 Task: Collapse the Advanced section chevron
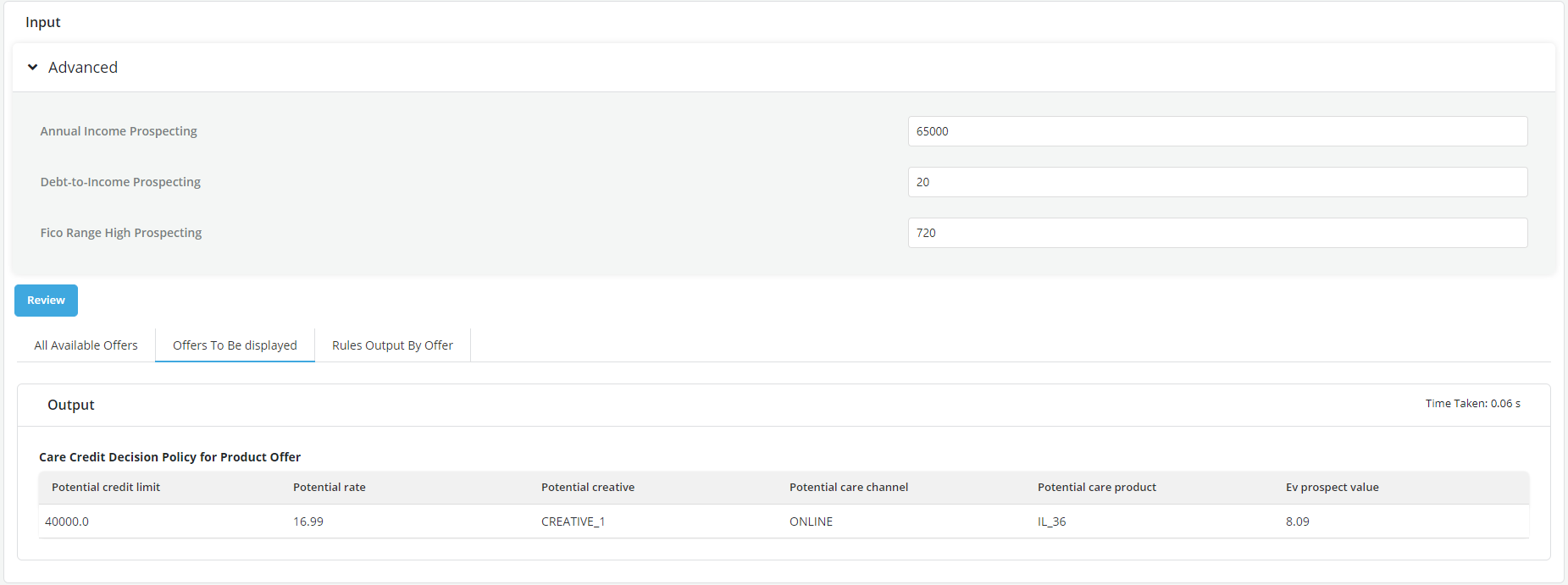(x=33, y=68)
